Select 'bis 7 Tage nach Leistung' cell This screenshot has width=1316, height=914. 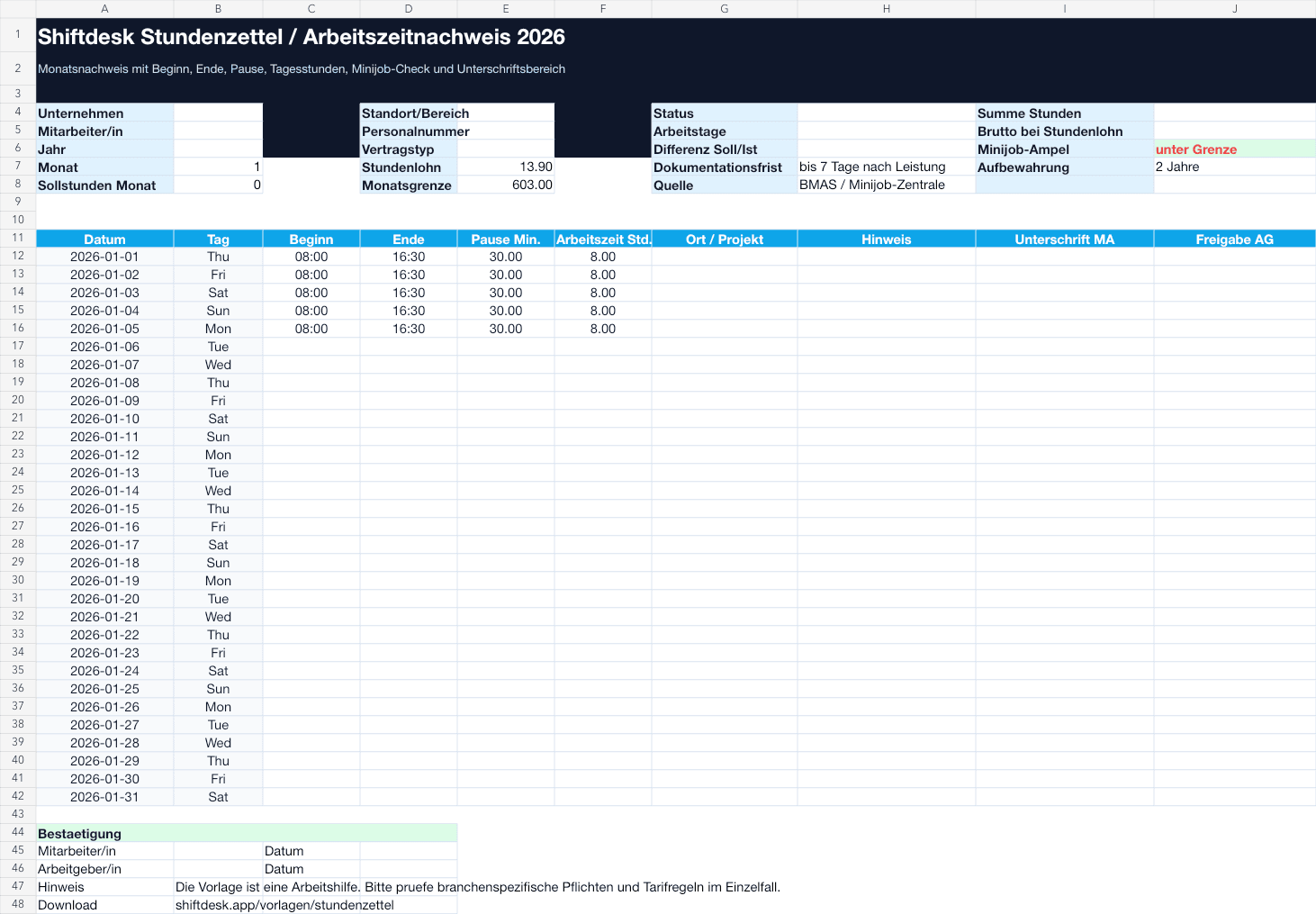coord(887,167)
